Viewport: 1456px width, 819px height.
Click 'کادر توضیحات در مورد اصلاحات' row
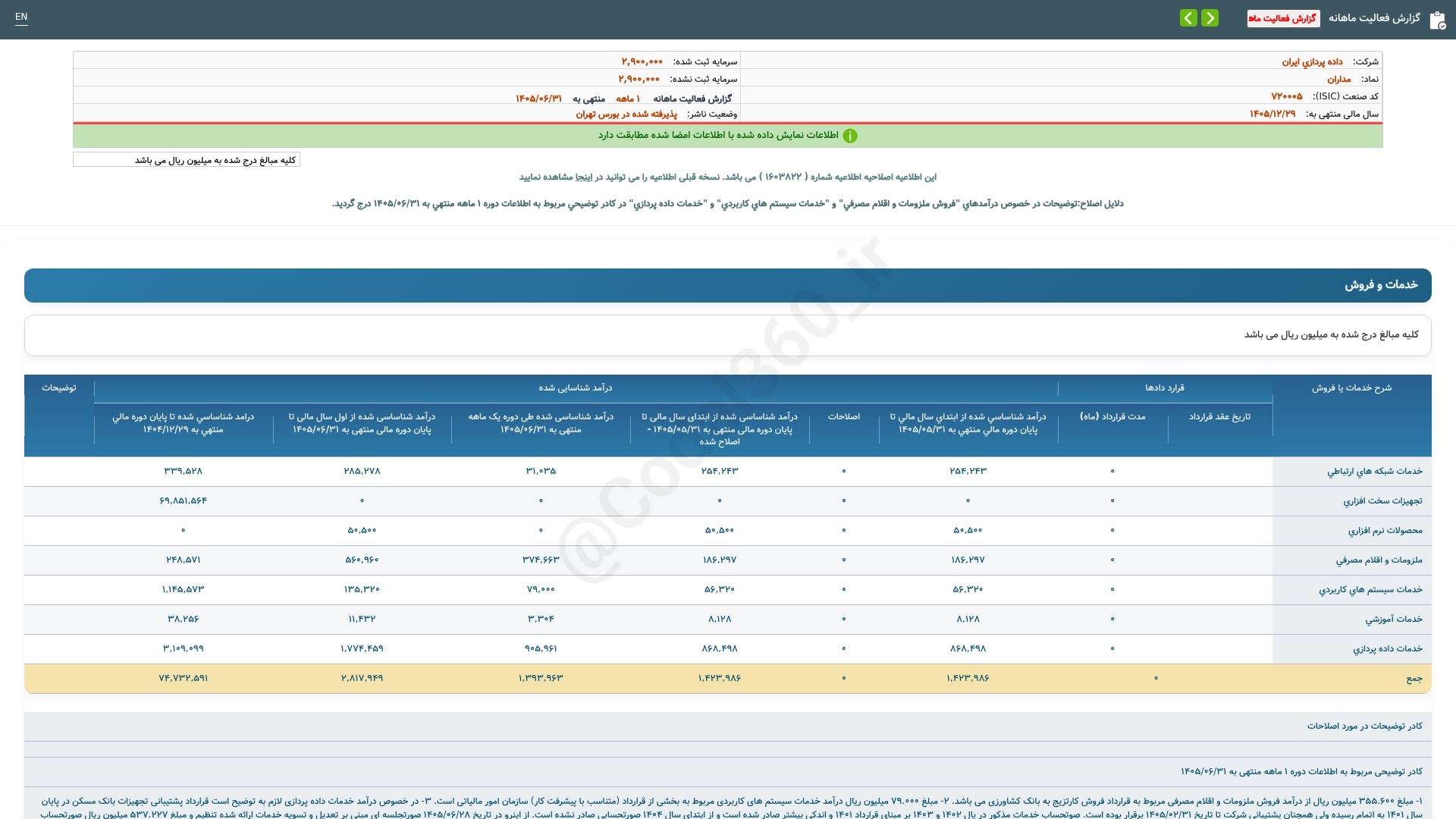tap(728, 726)
